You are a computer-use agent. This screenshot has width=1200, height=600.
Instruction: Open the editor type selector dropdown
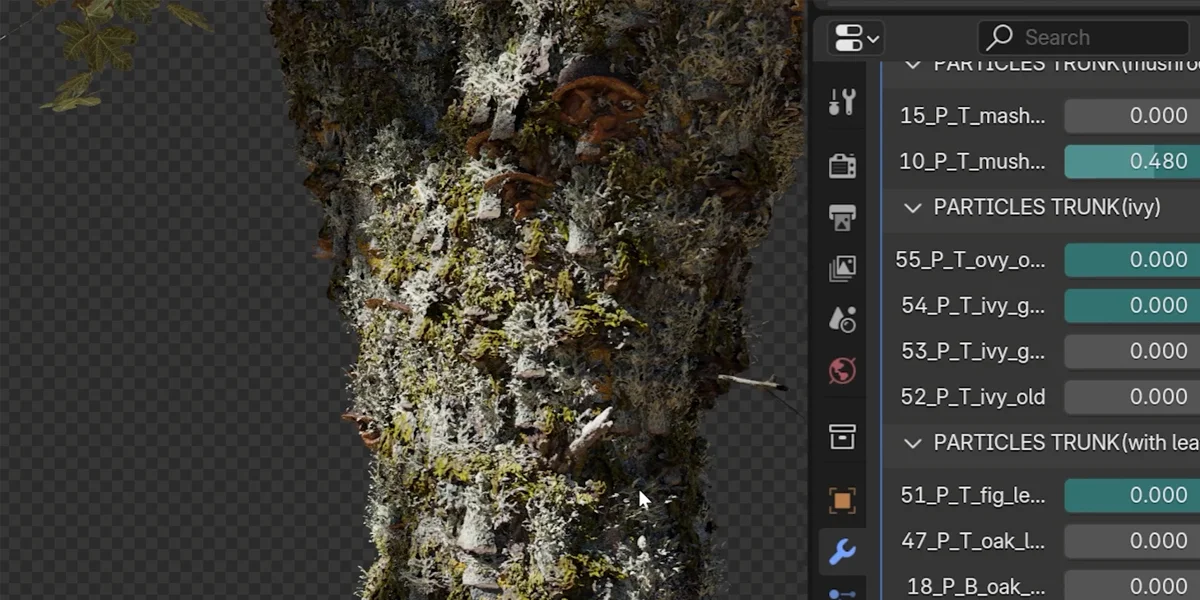853,37
